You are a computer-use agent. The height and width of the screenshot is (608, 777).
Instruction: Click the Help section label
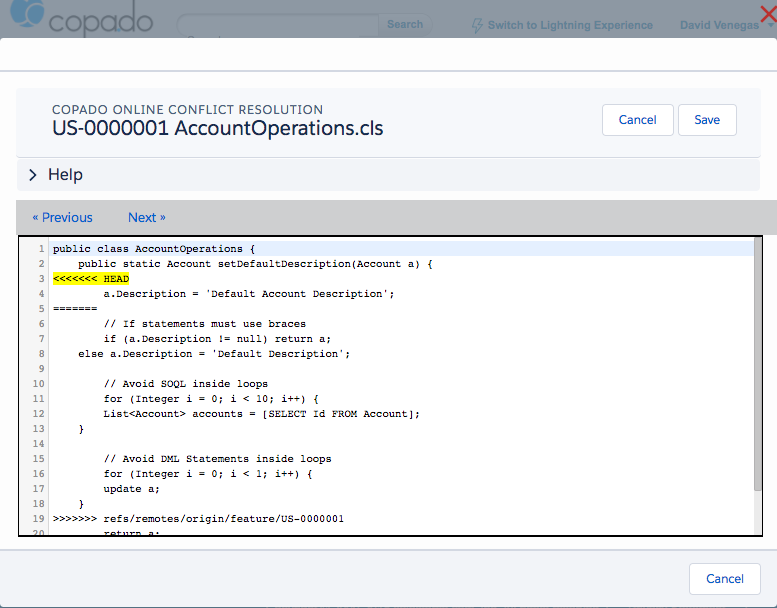[x=65, y=175]
